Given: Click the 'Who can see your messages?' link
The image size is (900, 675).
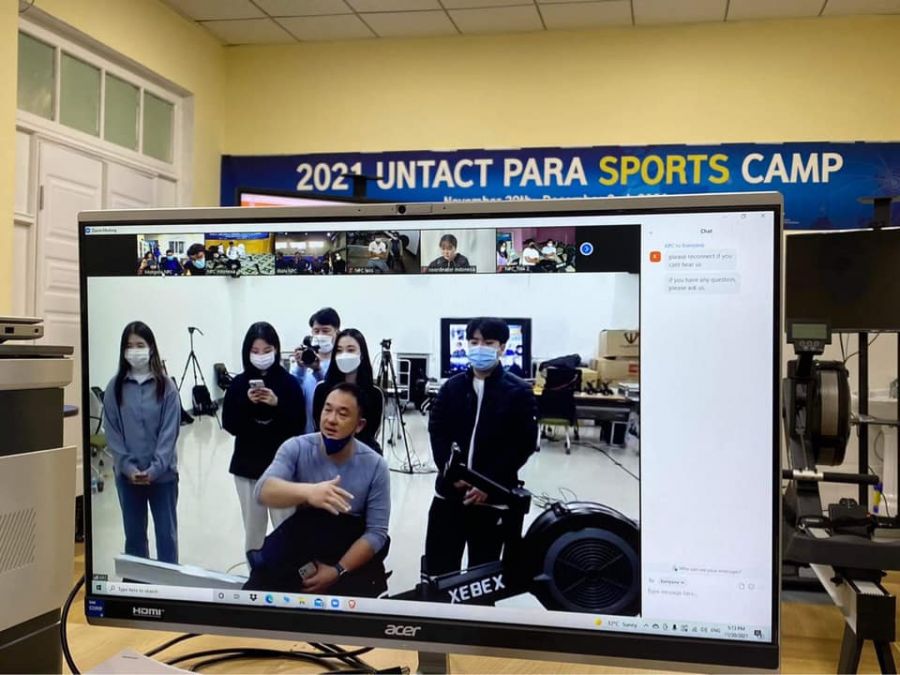Looking at the screenshot, I should click(x=709, y=571).
